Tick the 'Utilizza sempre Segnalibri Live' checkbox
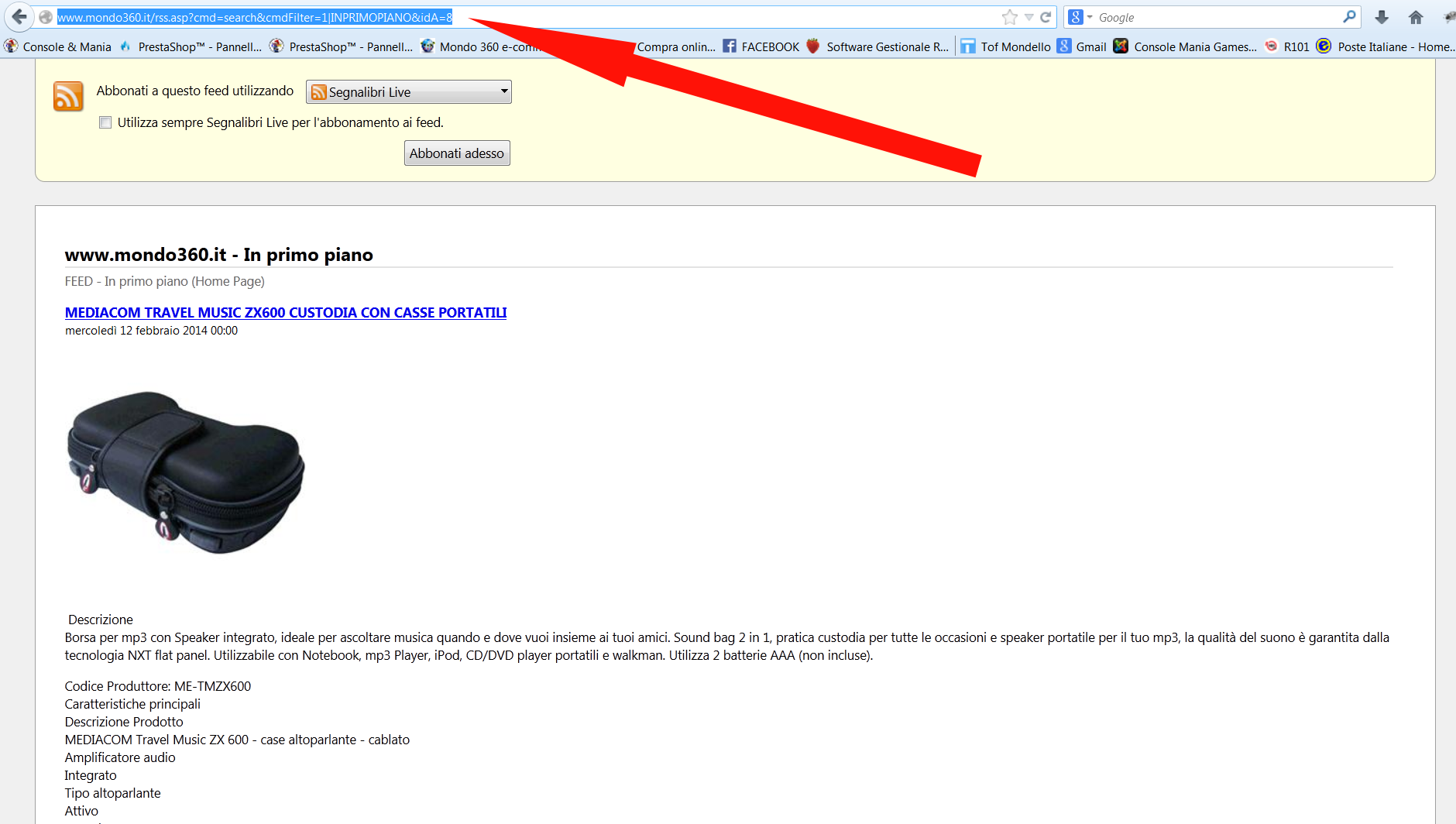This screenshot has width=1456, height=824. click(105, 122)
